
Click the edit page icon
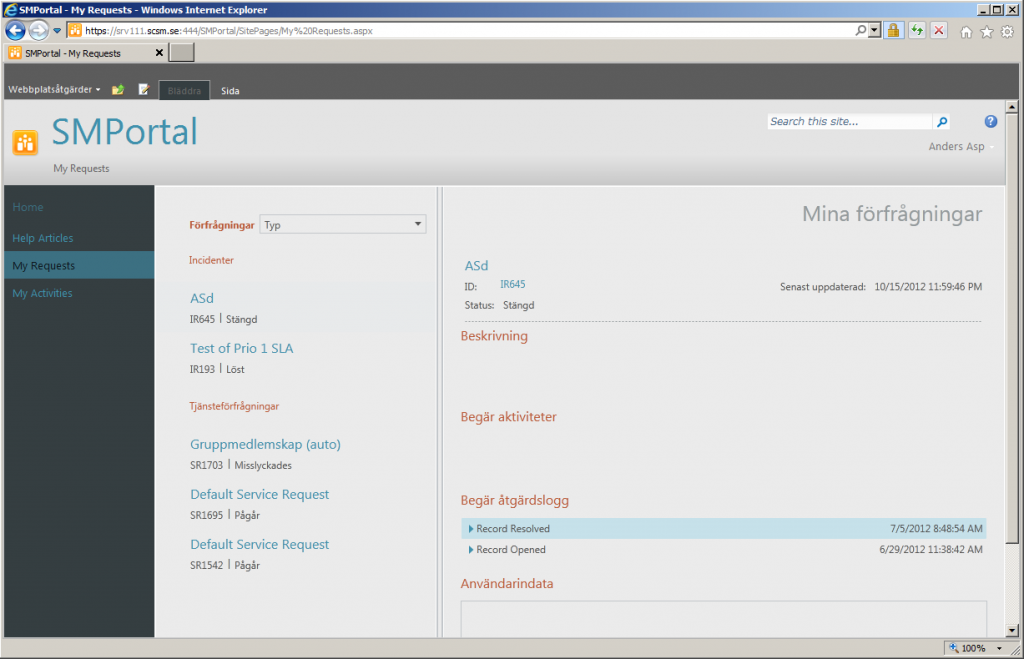(x=144, y=89)
